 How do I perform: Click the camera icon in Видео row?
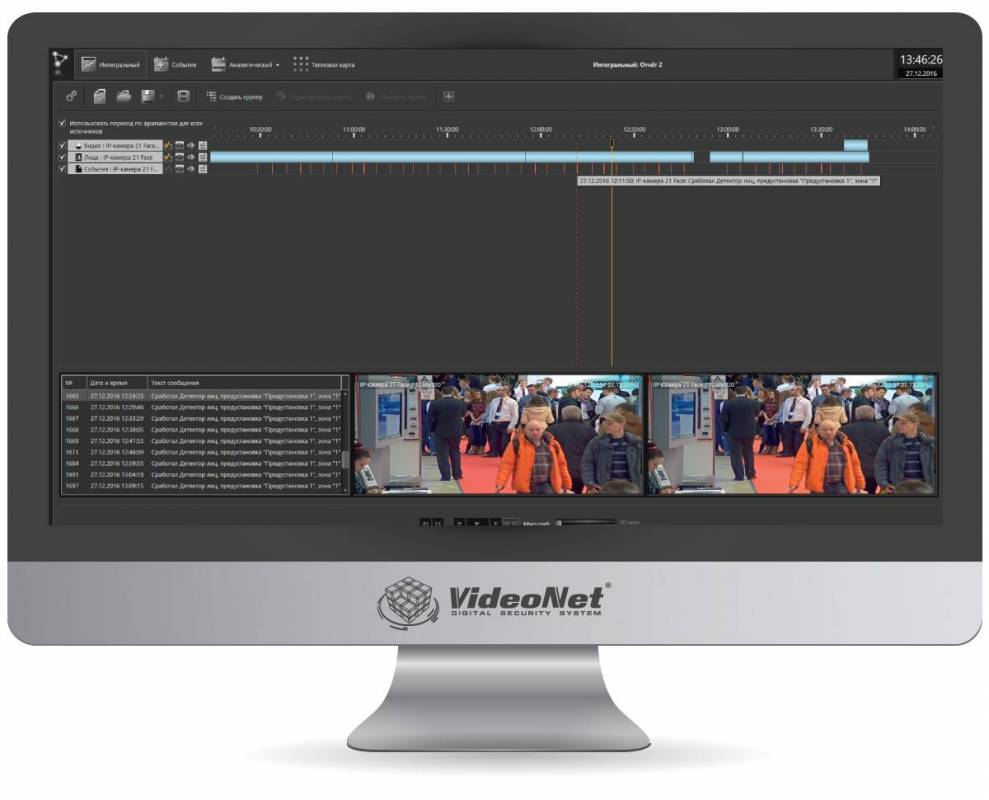(179, 145)
